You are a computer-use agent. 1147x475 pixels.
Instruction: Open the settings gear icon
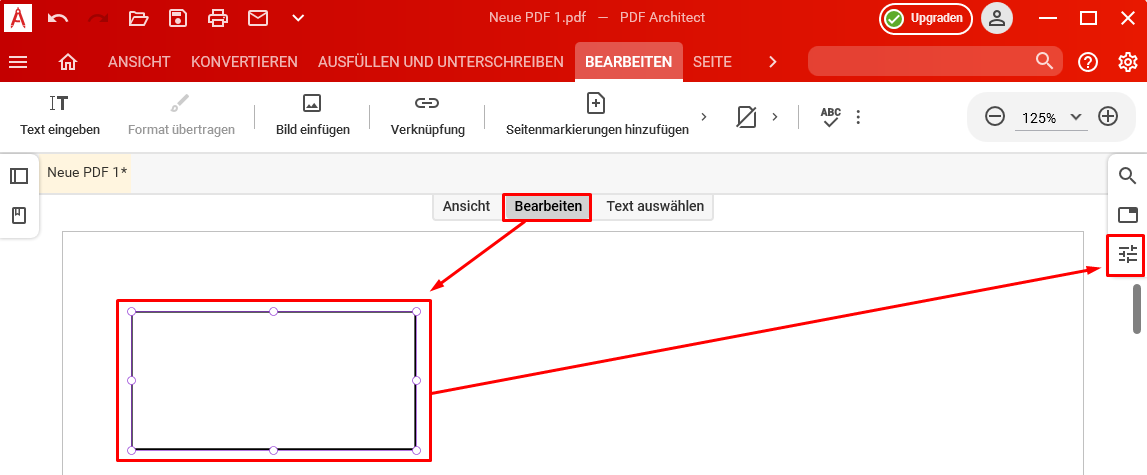point(1128,62)
